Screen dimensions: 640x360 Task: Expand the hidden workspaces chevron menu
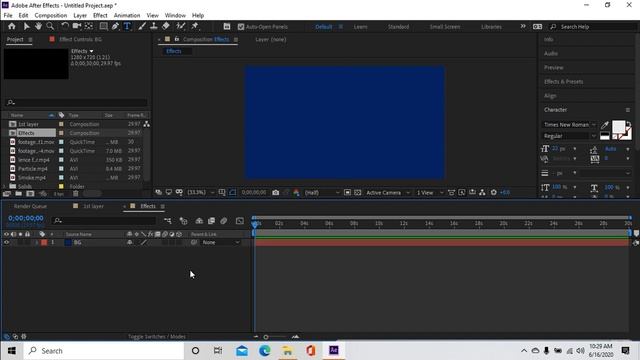point(522,26)
